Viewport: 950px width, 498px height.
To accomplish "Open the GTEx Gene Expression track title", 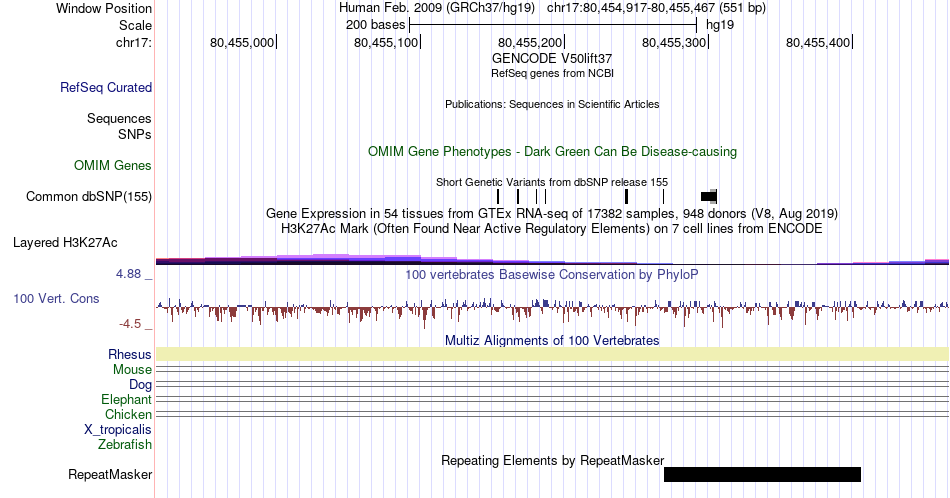I will [552, 213].
